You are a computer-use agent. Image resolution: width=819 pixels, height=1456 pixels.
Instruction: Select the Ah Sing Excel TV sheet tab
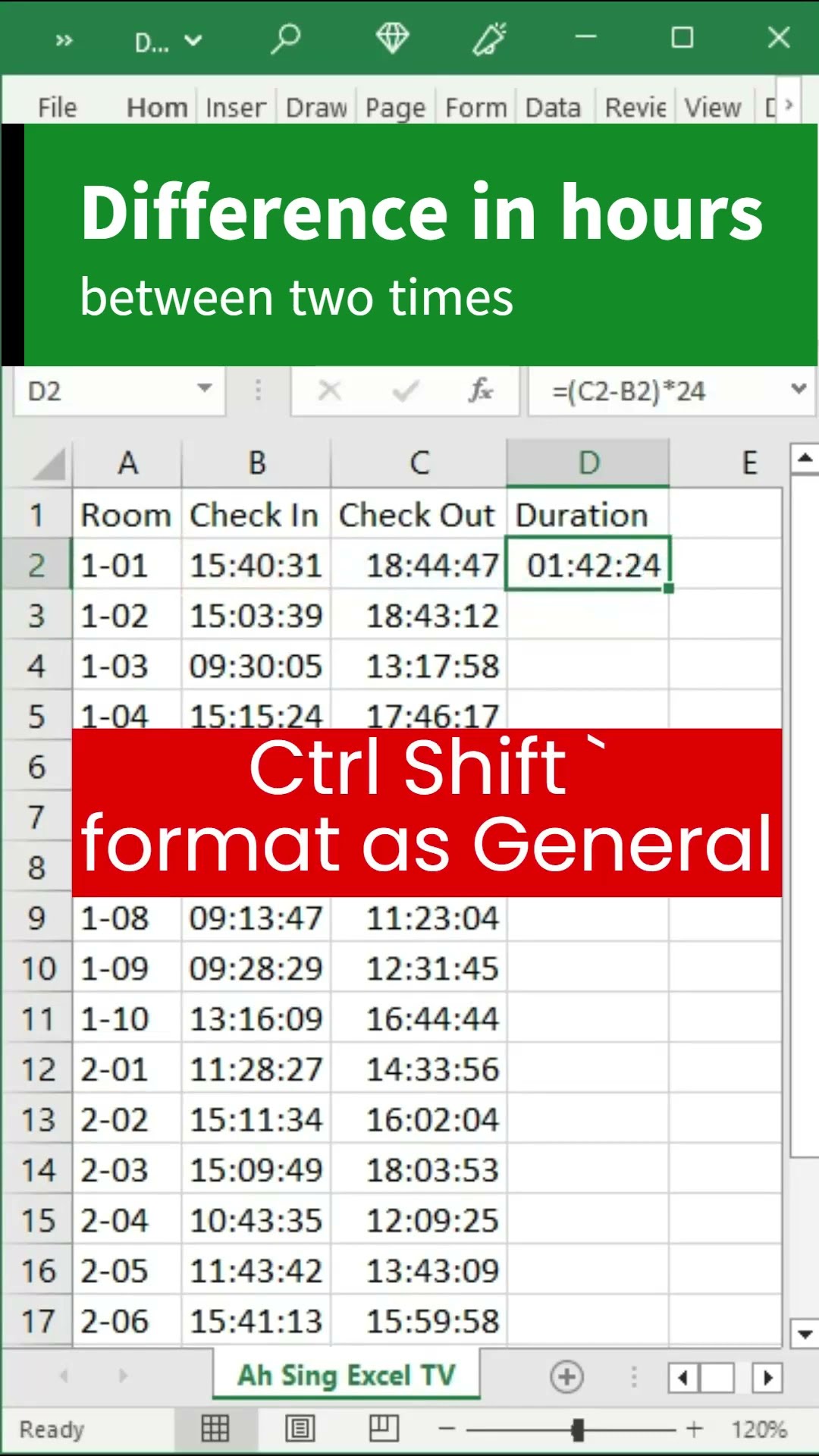pyautogui.click(x=347, y=1376)
